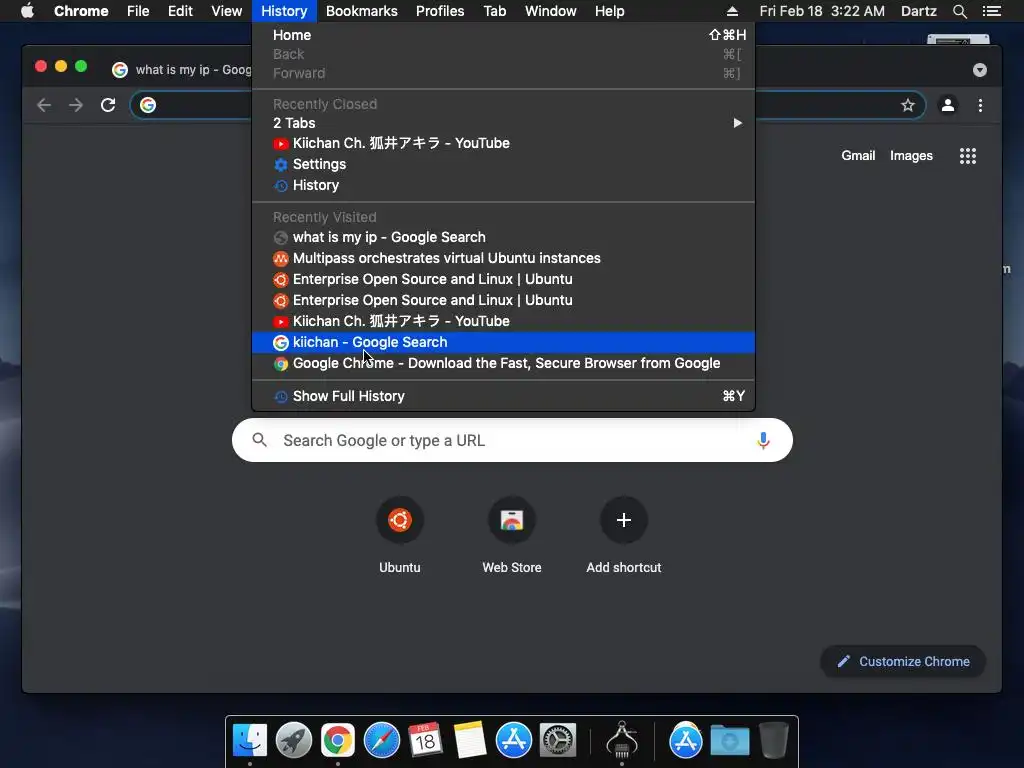Open Notes from the Dock
The height and width of the screenshot is (768, 1024).
tap(470, 741)
